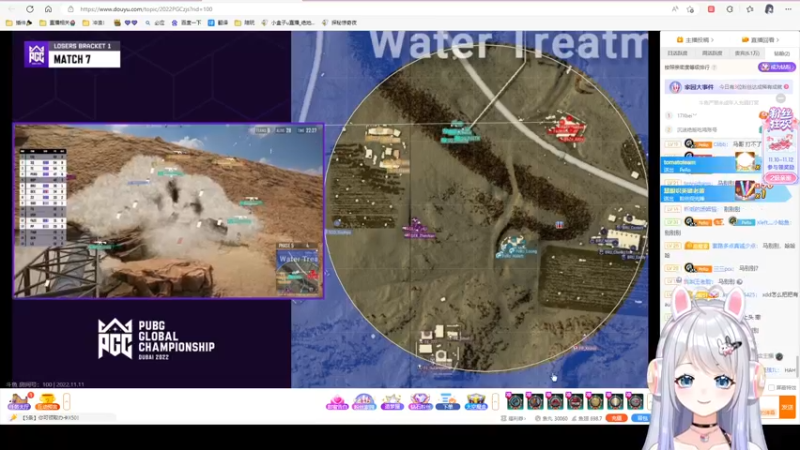This screenshot has height=450, width=800.
Task: Click the pink claim button on 粉丝狂欢 promo
Action: click(x=780, y=178)
